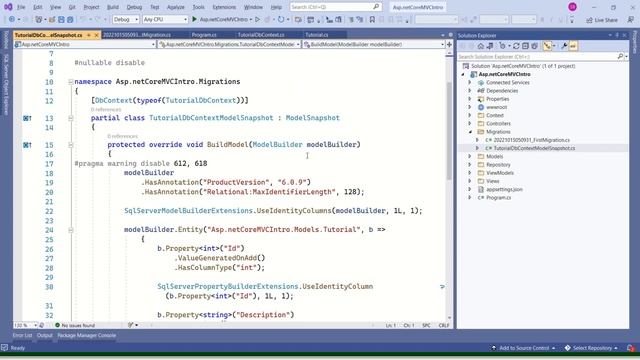Click Show All Files icon in Solution Explorer
Viewport: 640px width, 360px height.
534,46
